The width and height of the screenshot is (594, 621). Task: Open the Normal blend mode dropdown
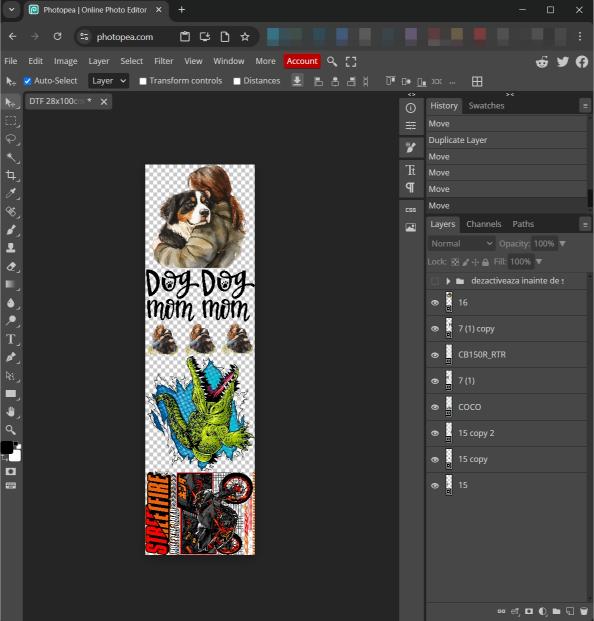[462, 244]
